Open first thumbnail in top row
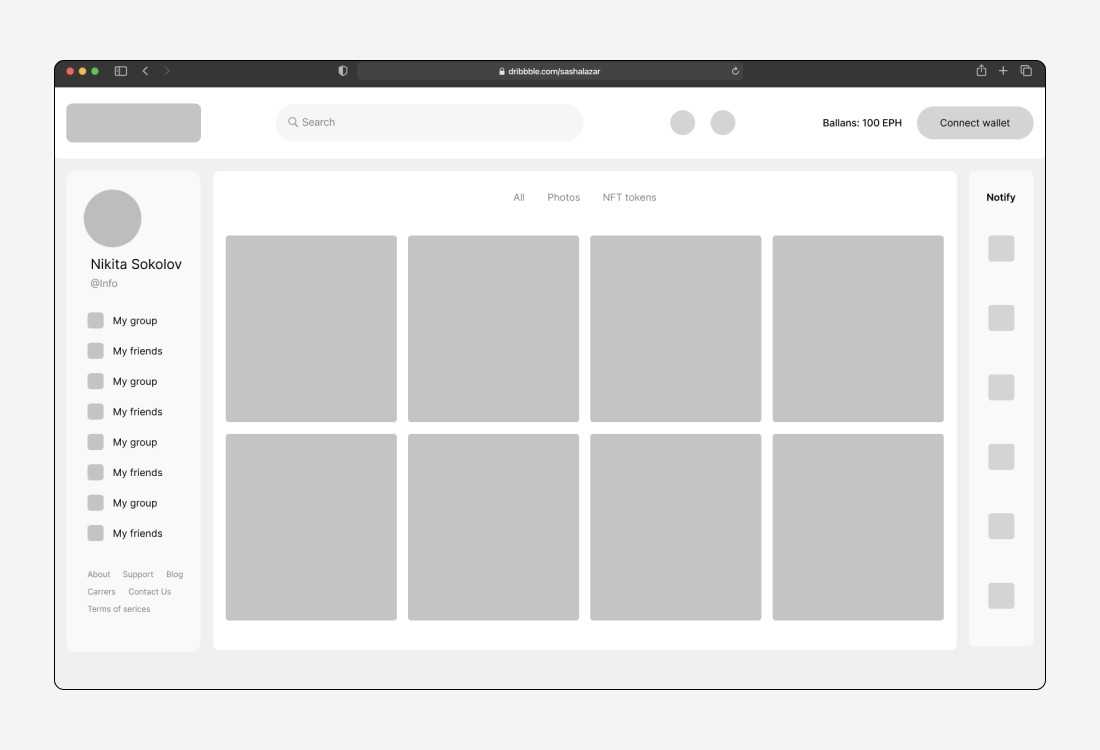Screen dimensions: 1100x750 pos(311,328)
